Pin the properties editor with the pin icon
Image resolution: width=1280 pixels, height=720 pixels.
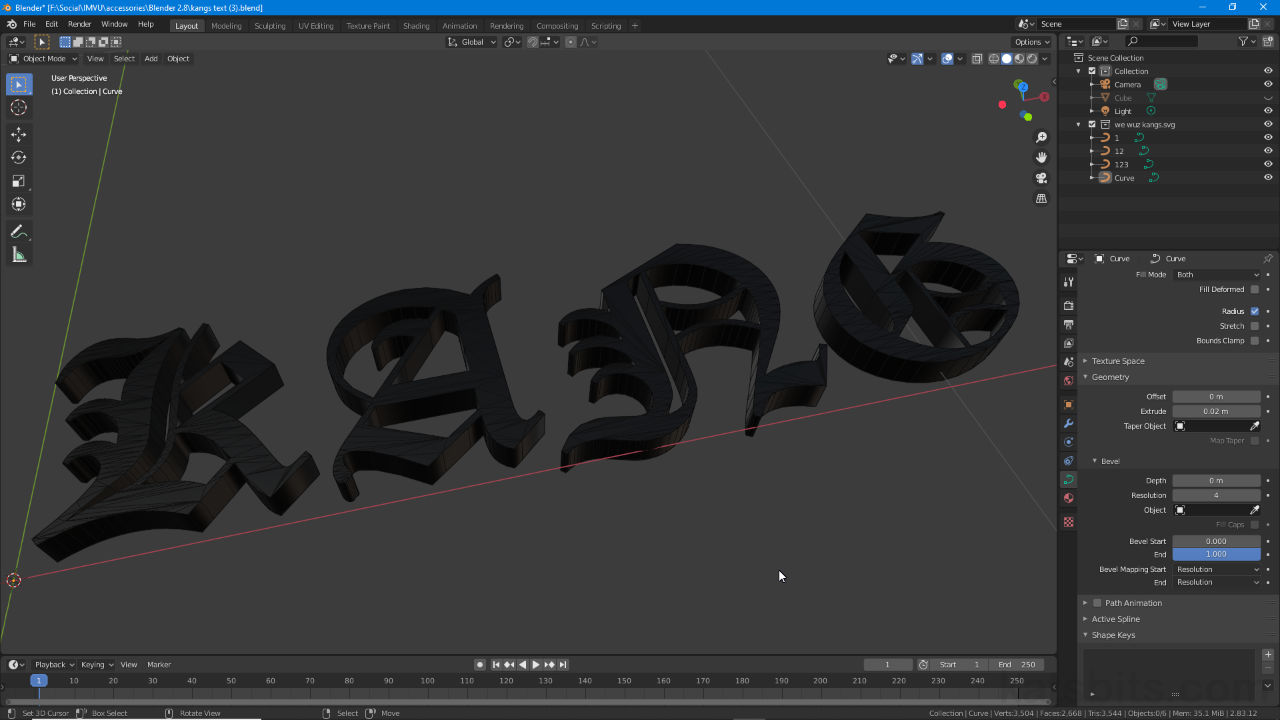pyautogui.click(x=1267, y=259)
